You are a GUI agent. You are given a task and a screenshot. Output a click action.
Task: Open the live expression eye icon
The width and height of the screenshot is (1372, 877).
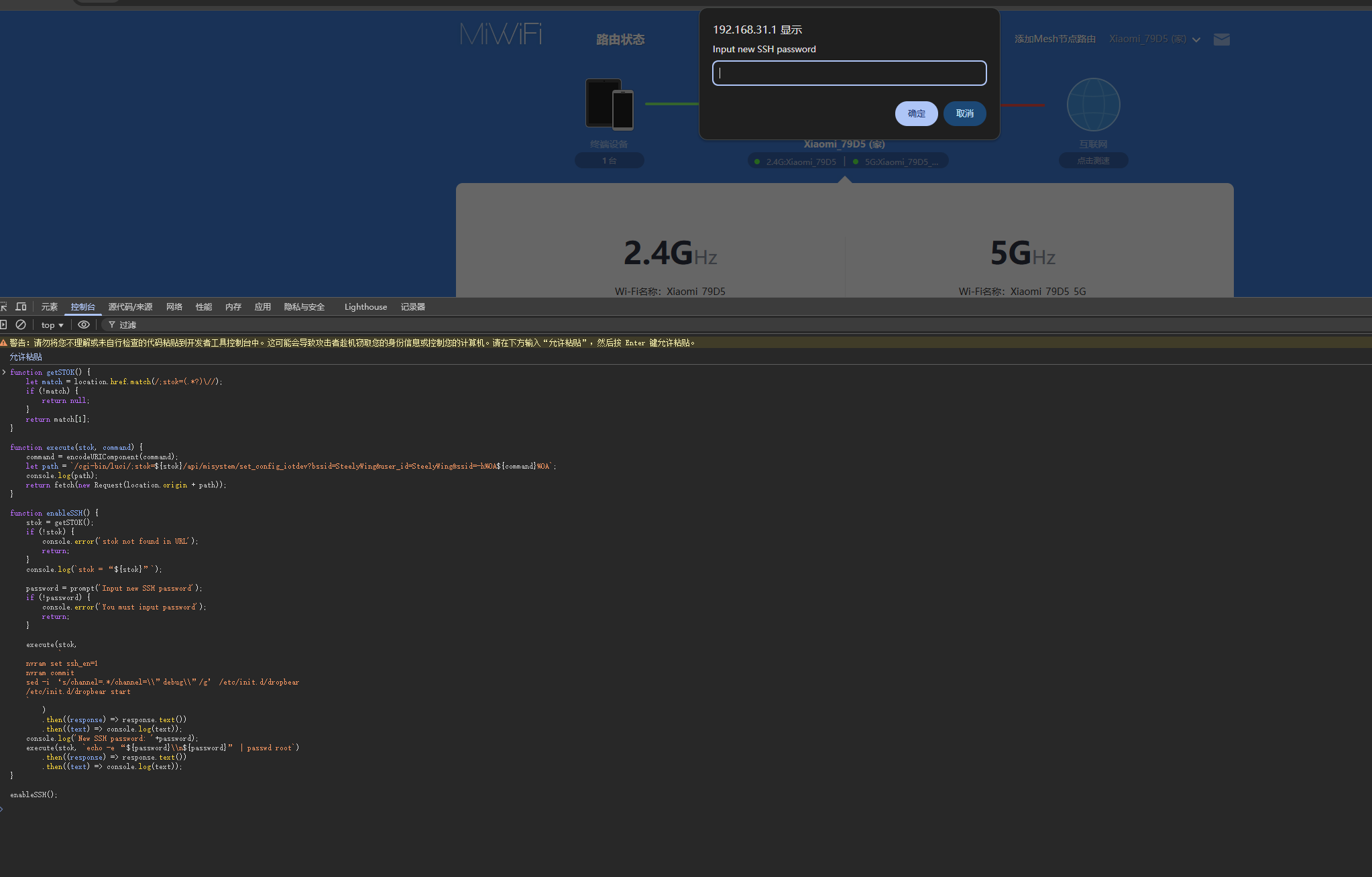click(84, 325)
